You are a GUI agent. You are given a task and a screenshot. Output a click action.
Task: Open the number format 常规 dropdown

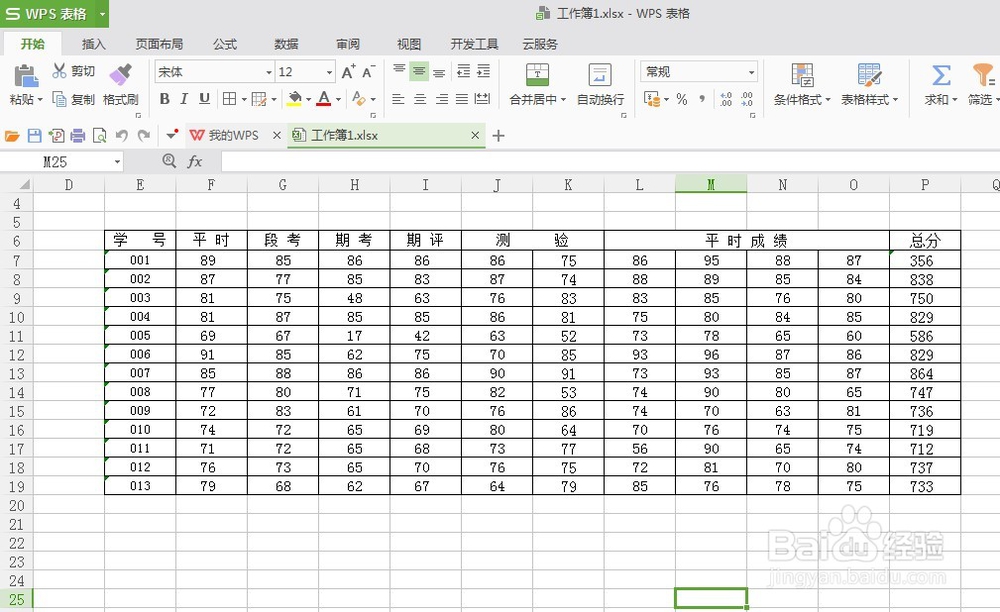pyautogui.click(x=751, y=72)
